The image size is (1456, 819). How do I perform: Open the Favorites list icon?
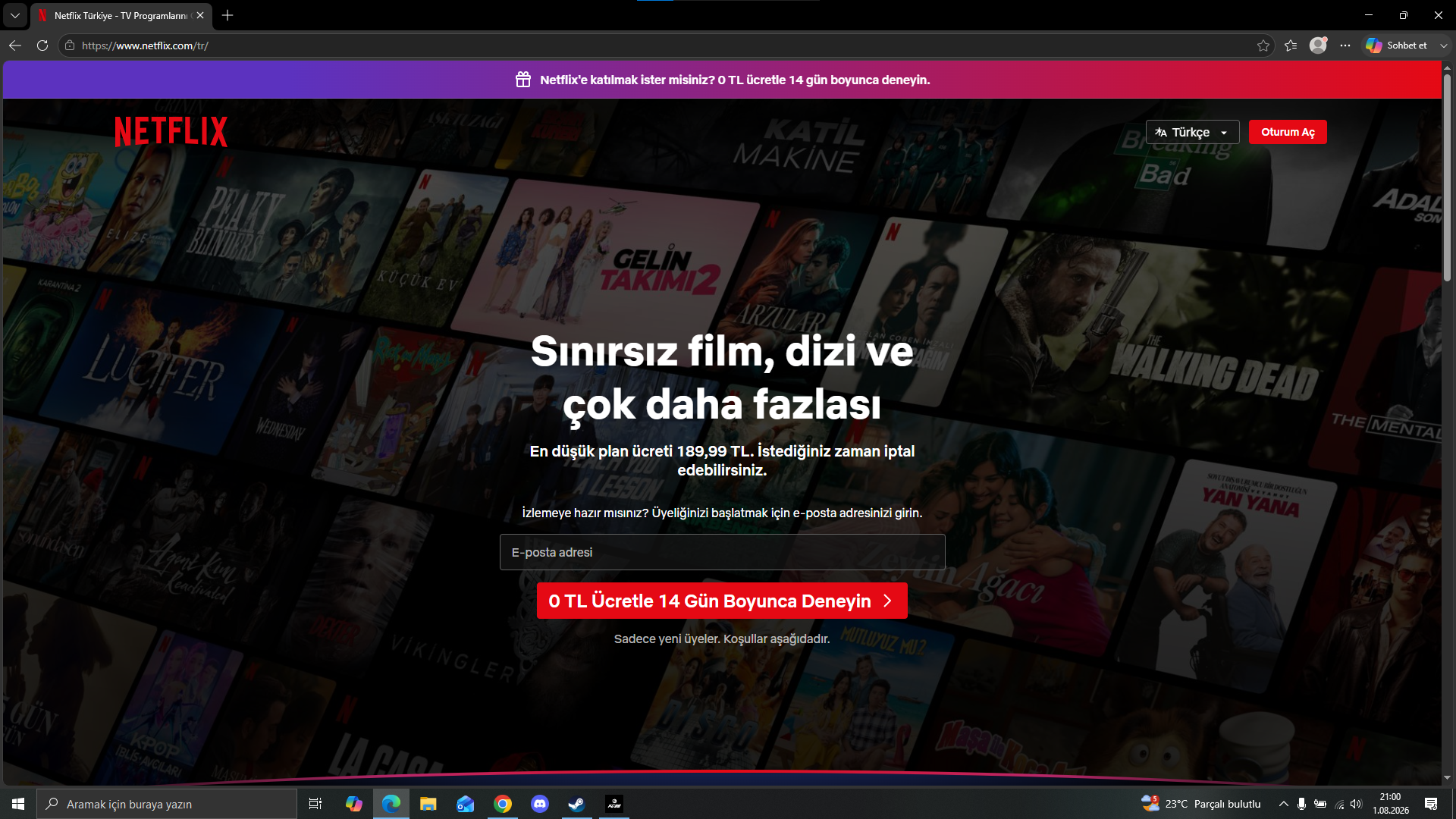pyautogui.click(x=1291, y=45)
